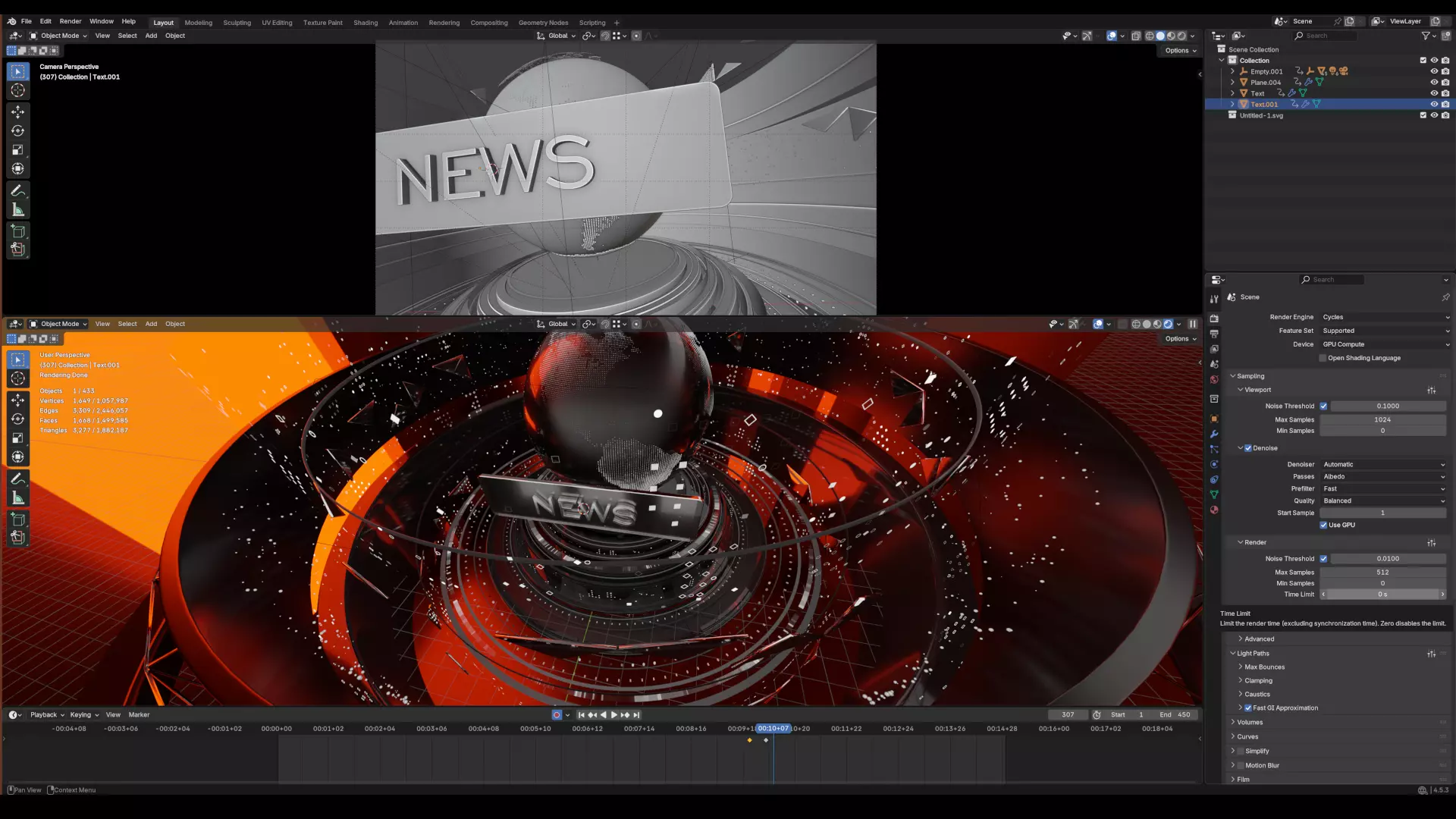Switch to the Shading workspace tab
This screenshot has height=819, width=1456.
click(366, 23)
